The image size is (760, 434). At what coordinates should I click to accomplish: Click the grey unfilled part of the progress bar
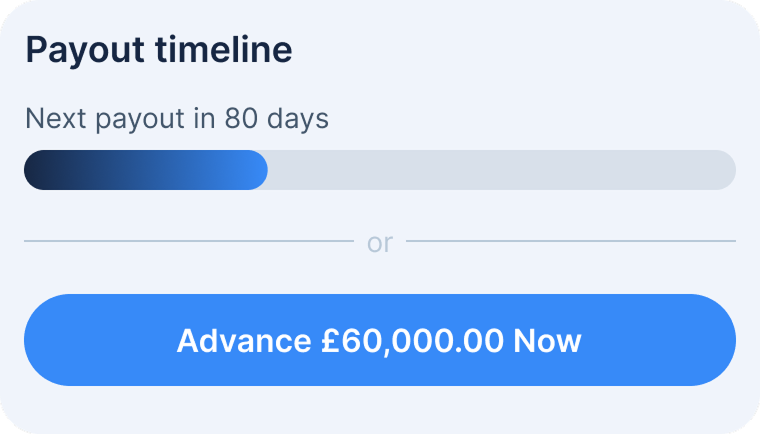point(500,170)
